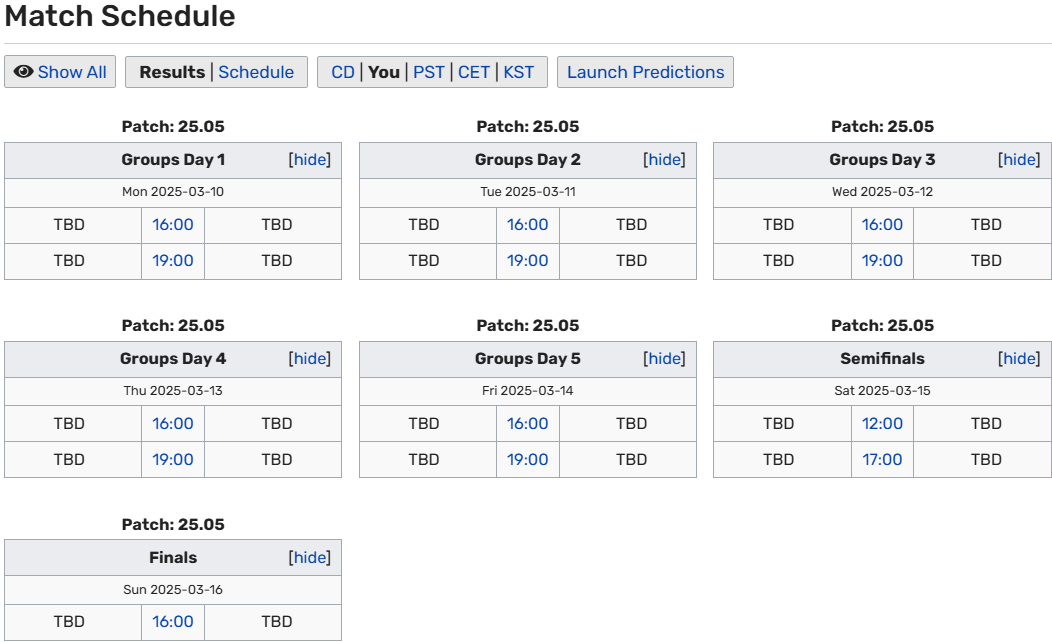Screen dimensions: 1052x642
Task: Collapse the Groups Day 3 table
Action: [x=1019, y=160]
